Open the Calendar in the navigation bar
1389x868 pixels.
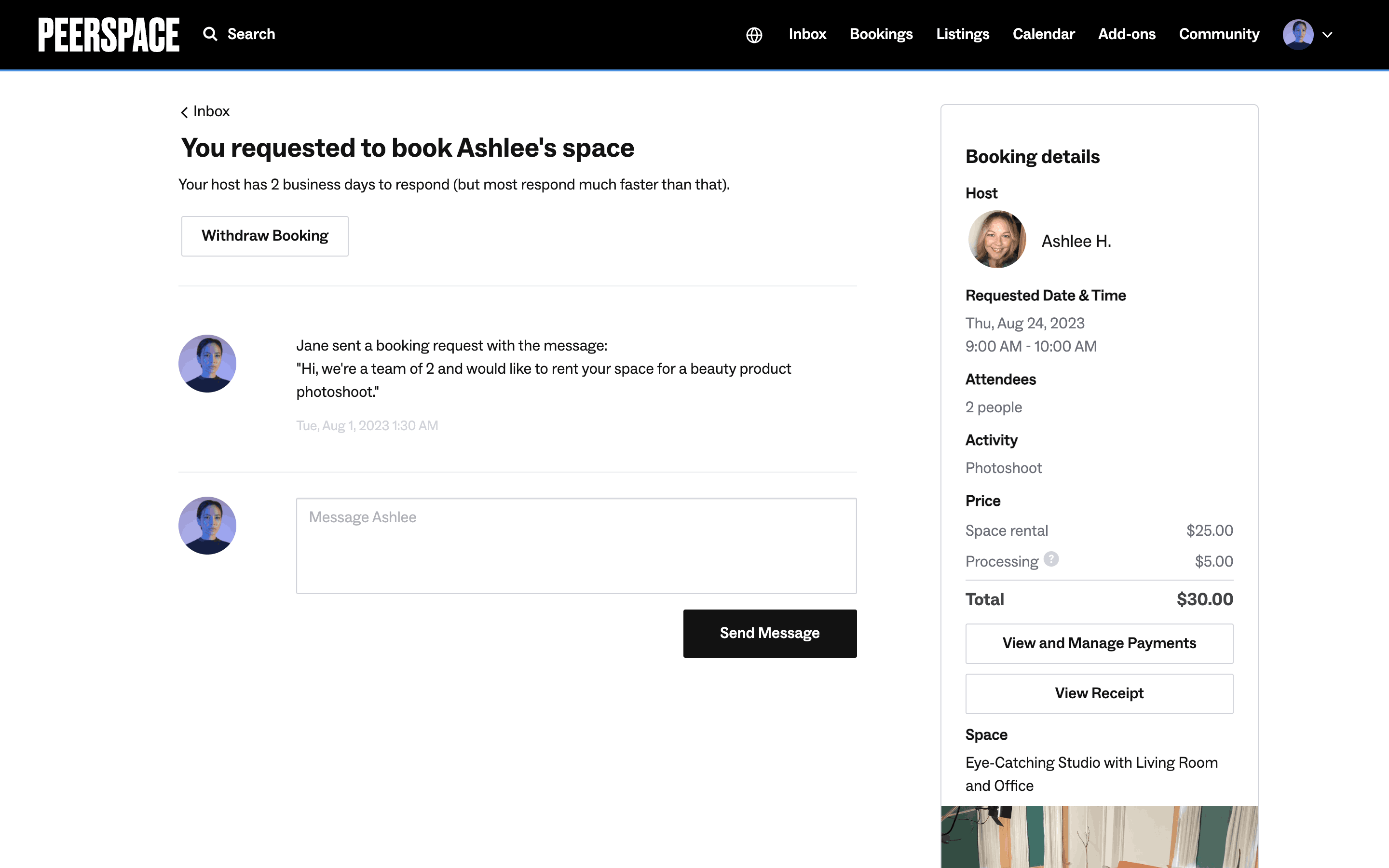tap(1044, 34)
